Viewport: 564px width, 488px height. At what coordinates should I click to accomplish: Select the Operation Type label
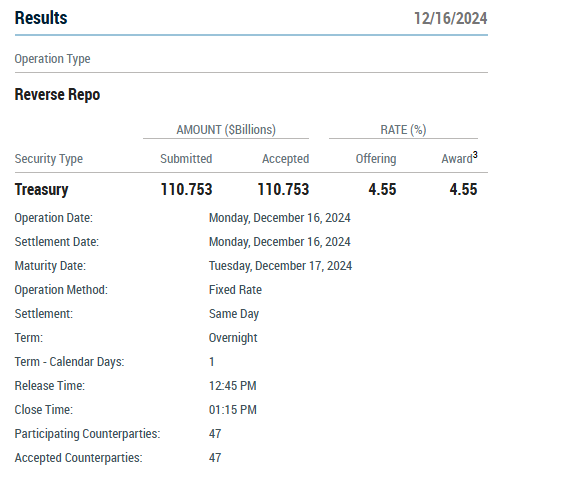[x=53, y=59]
